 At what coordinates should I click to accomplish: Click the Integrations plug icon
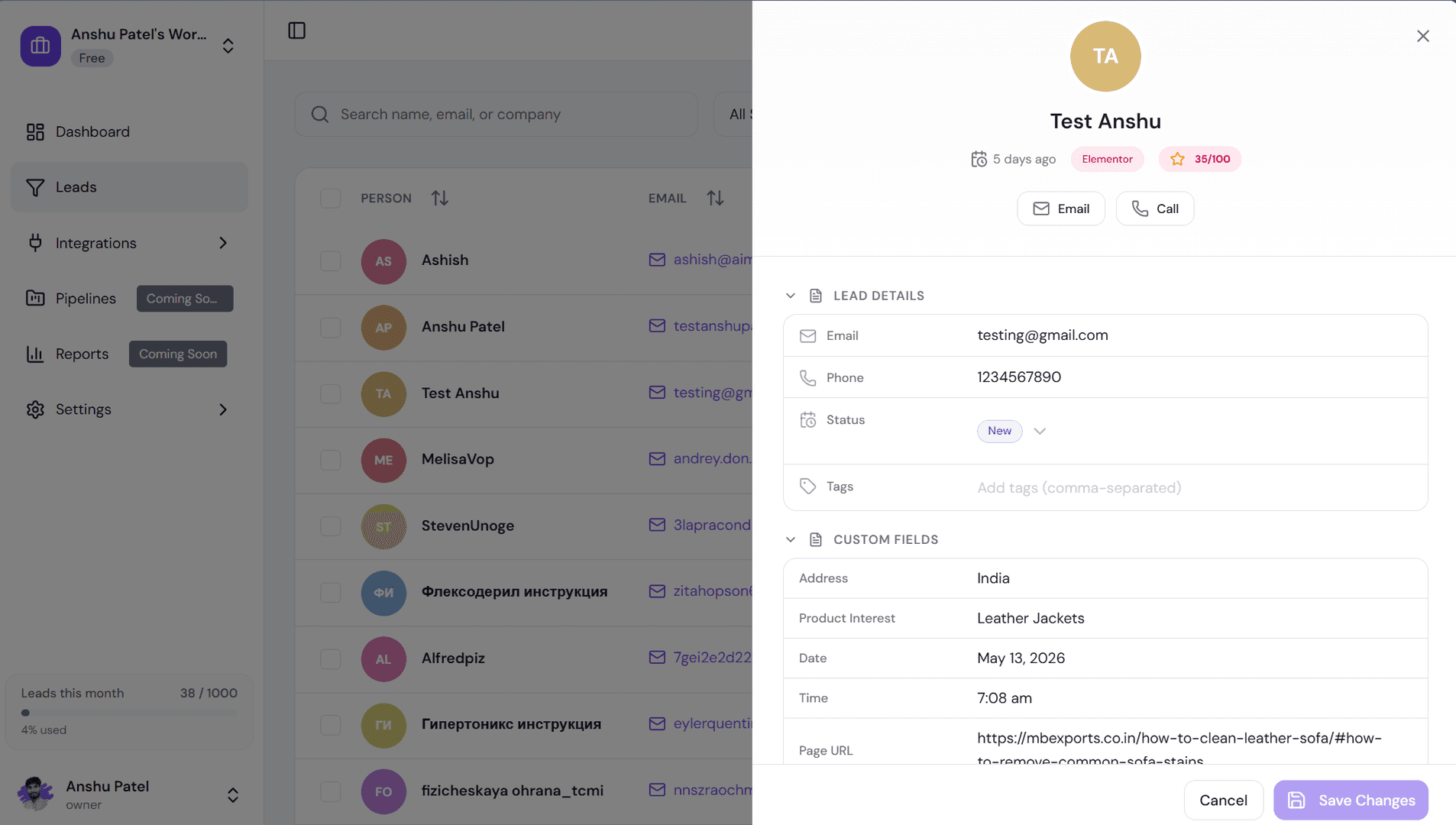35,243
